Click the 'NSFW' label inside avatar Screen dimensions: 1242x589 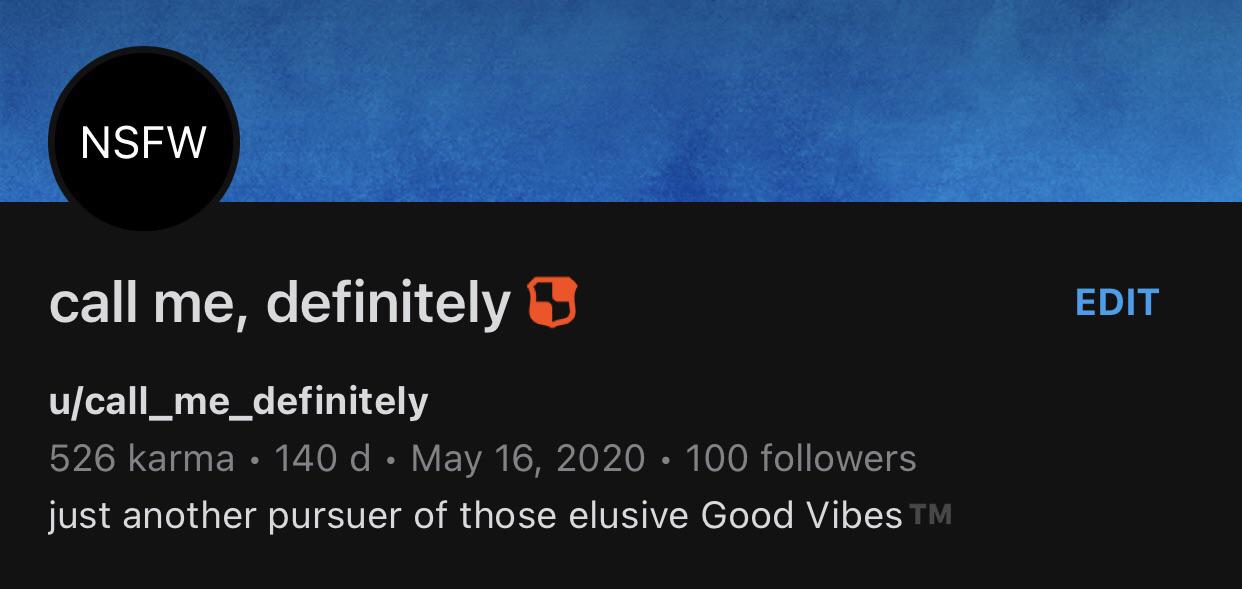tap(143, 142)
